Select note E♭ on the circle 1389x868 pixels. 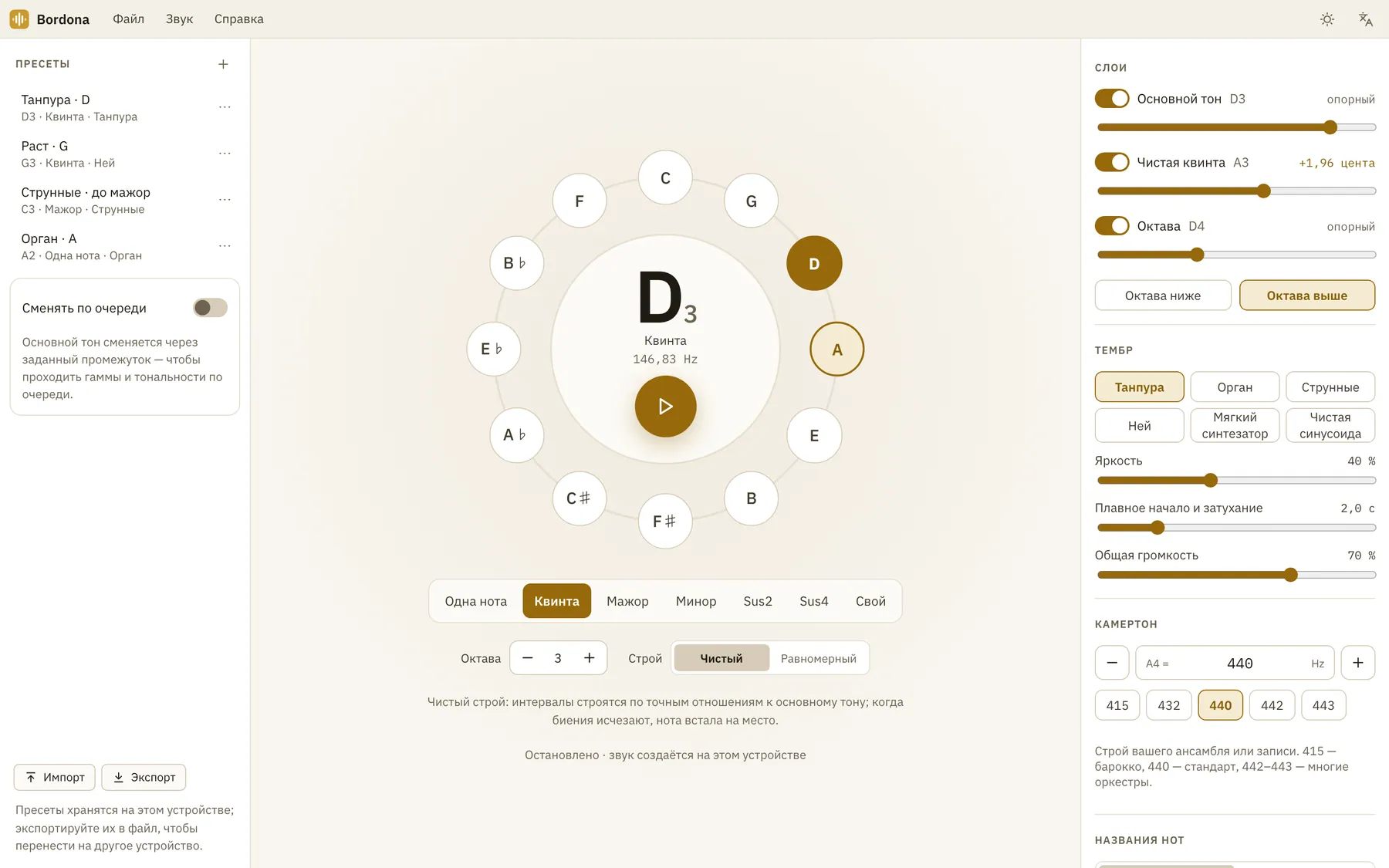tap(494, 349)
